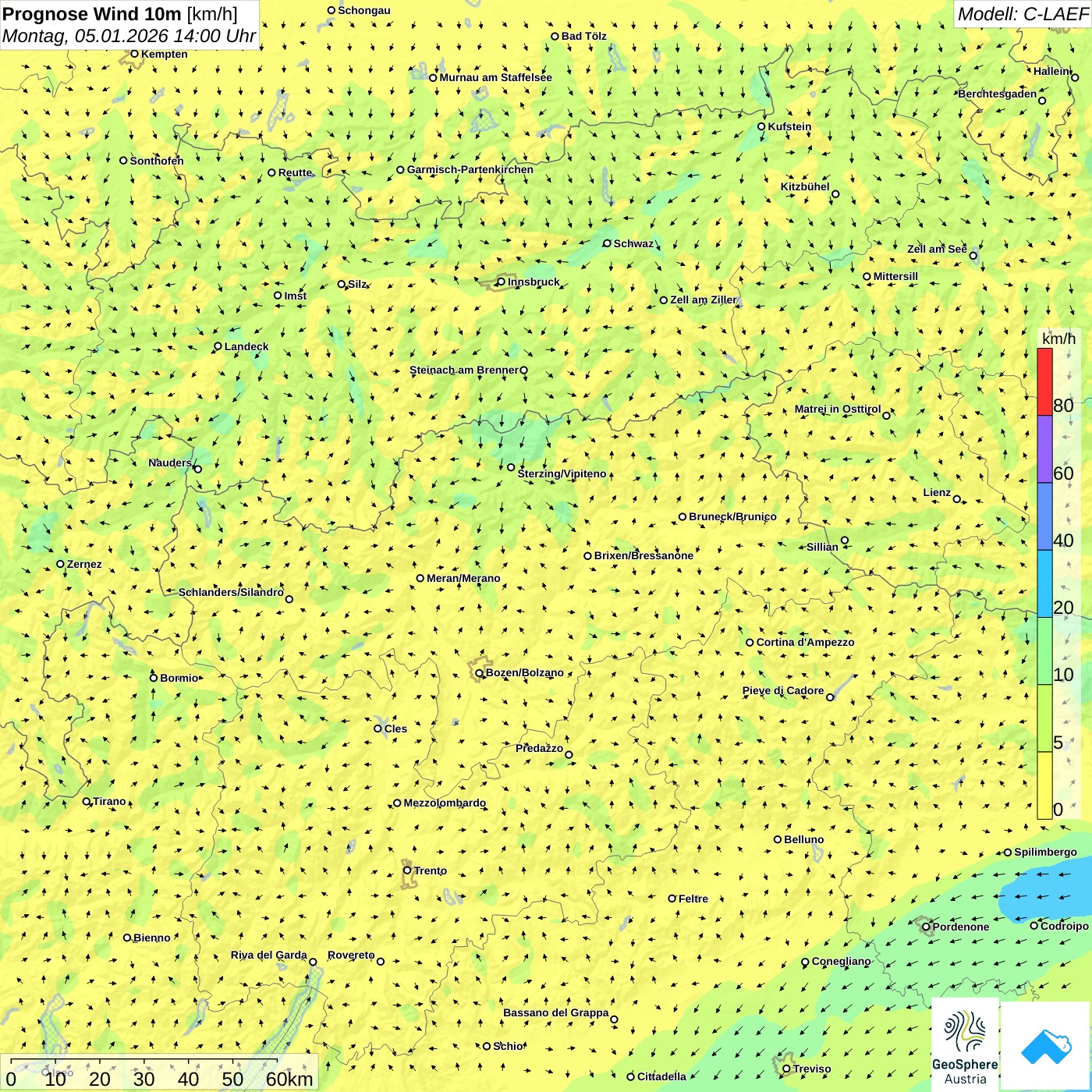Viewport: 1092px width, 1092px height.
Task: Click the yellow 0 km/h legend color
Action: click(1044, 785)
